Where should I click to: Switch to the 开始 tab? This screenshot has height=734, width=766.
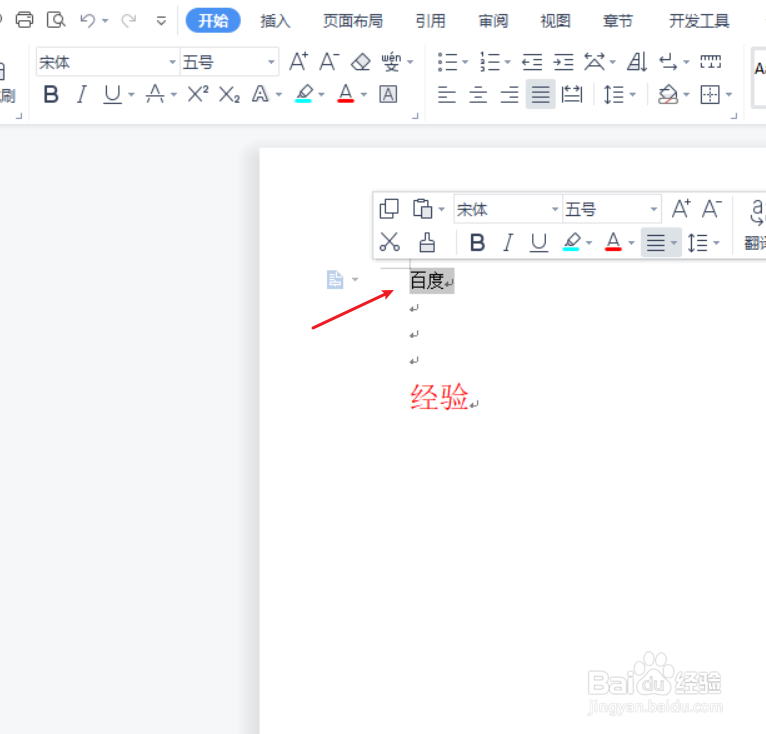point(213,21)
